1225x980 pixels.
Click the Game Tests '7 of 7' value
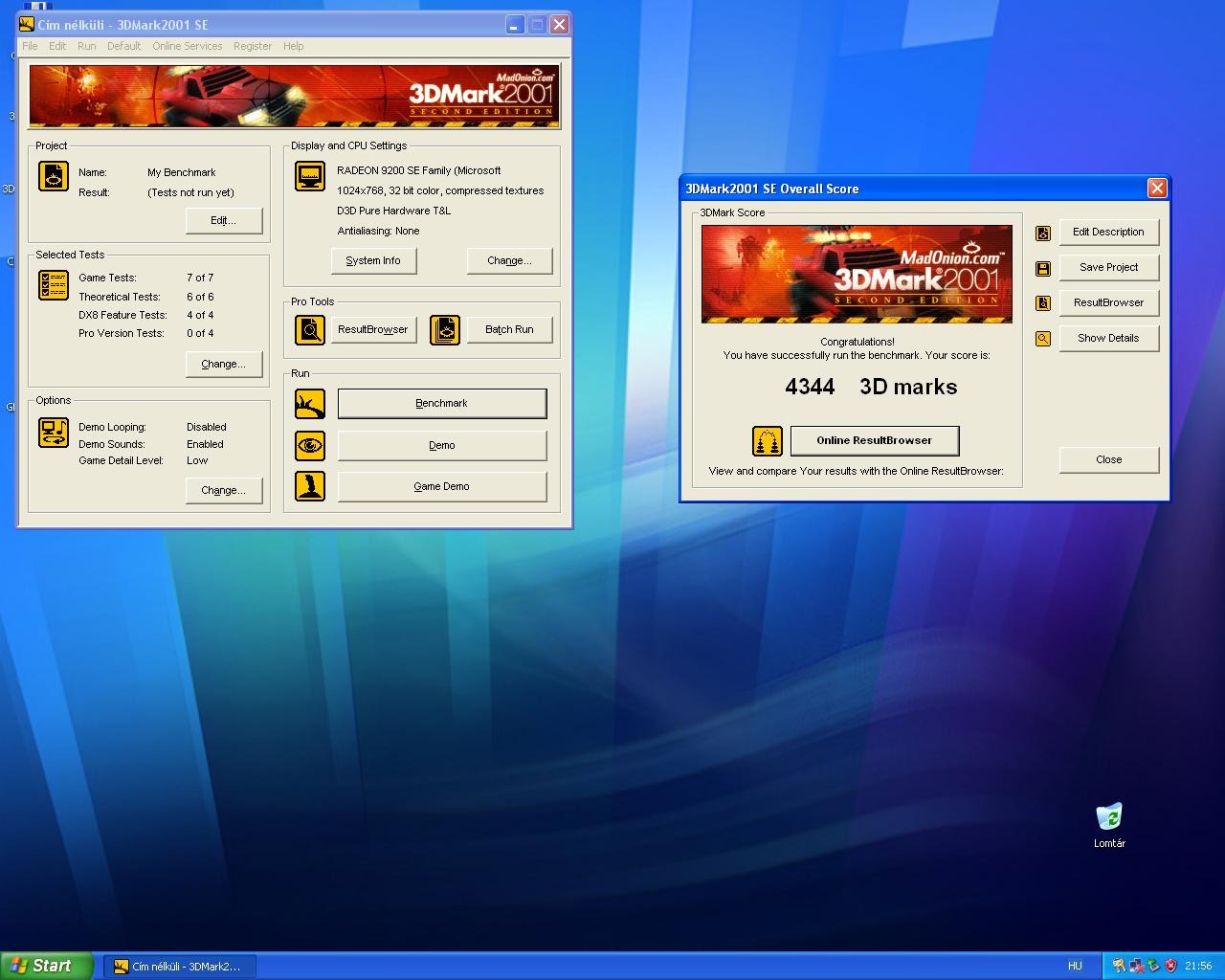[200, 278]
